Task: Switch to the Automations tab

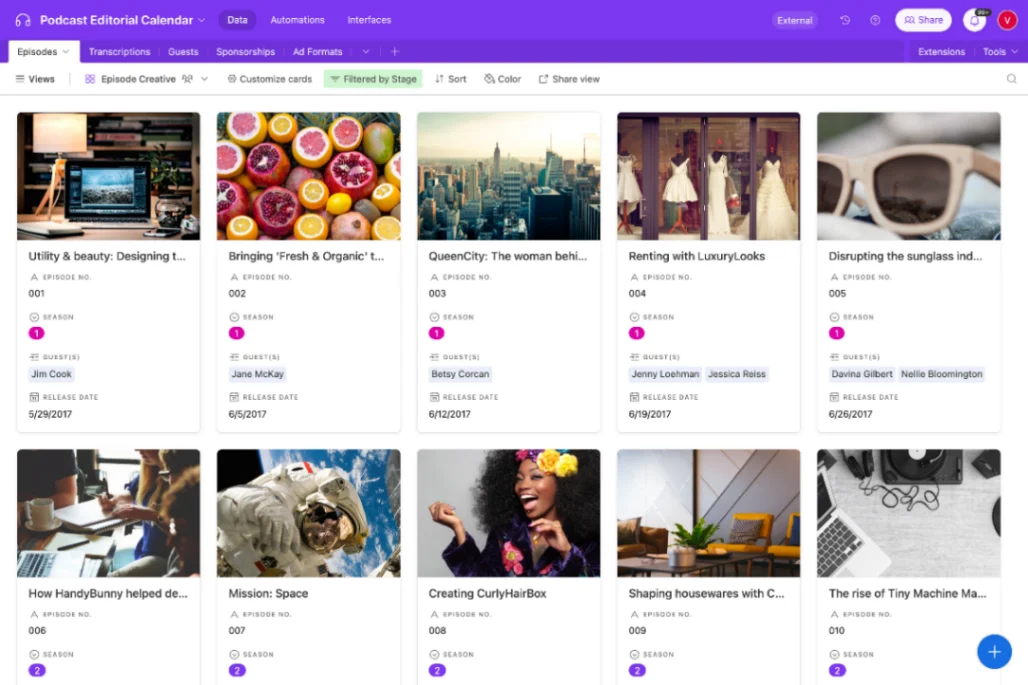Action: click(x=296, y=19)
